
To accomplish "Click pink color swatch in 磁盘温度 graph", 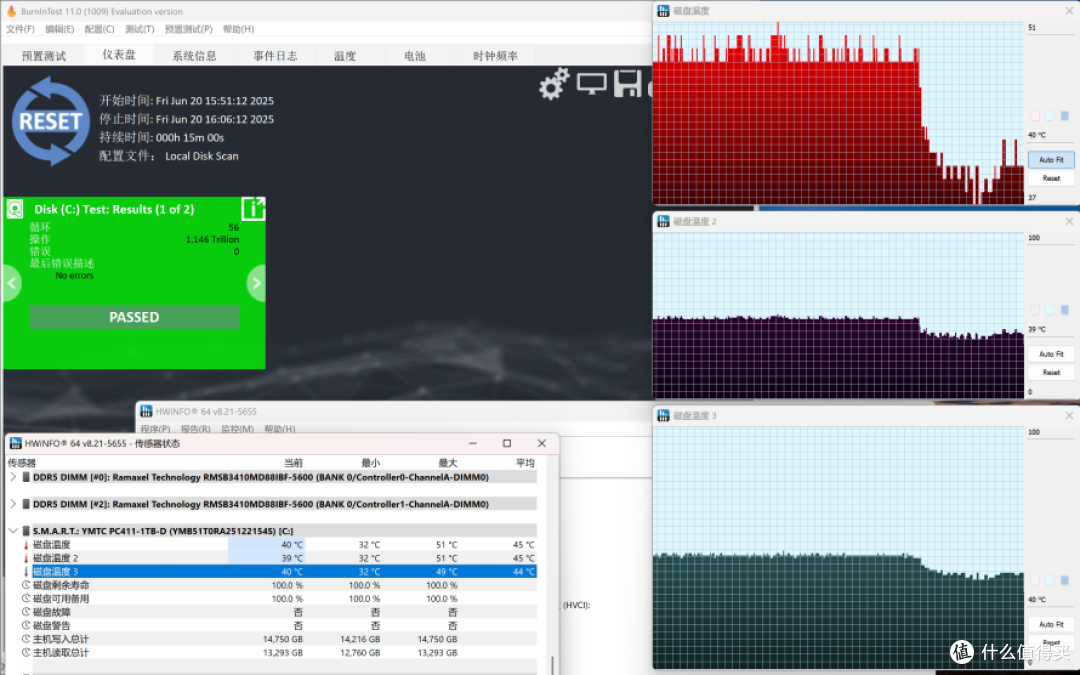I will click(x=1035, y=116).
